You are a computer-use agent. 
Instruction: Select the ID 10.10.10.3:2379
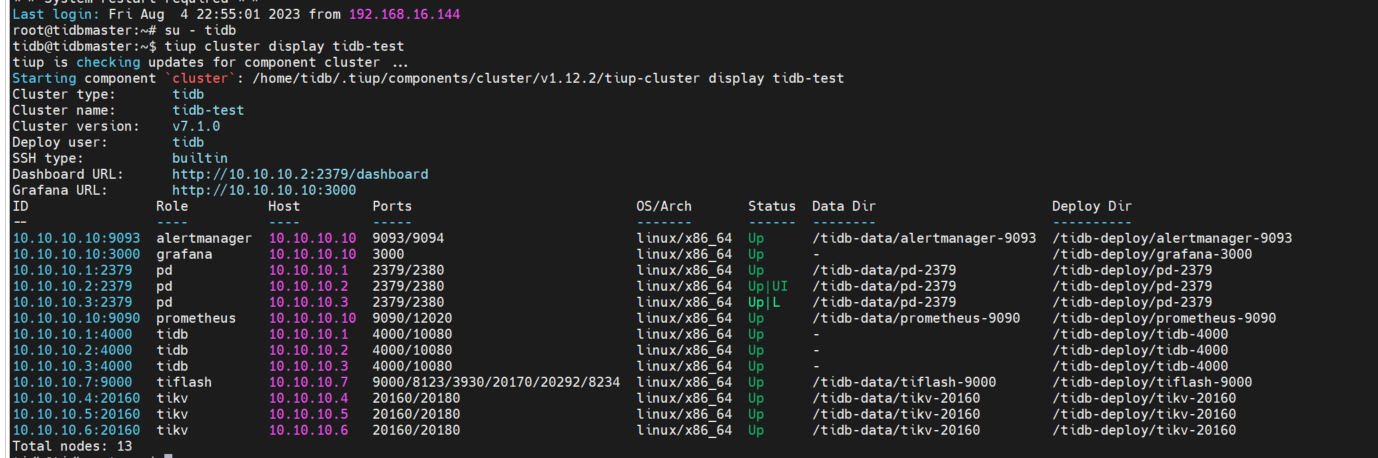72,302
